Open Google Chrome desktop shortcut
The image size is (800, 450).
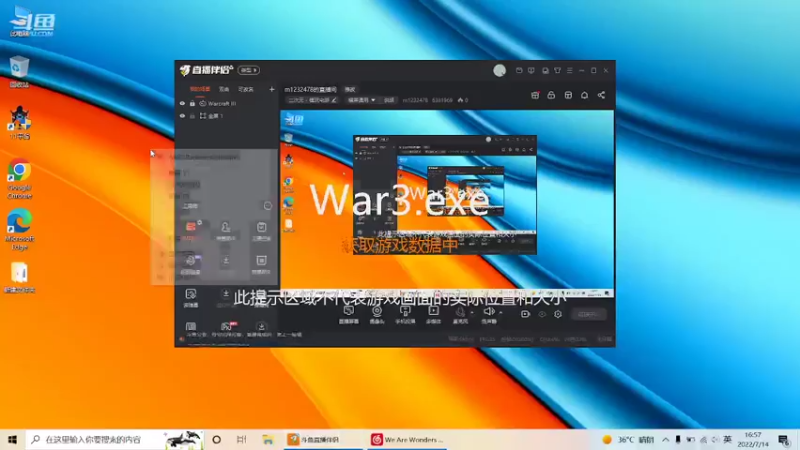tap(19, 179)
